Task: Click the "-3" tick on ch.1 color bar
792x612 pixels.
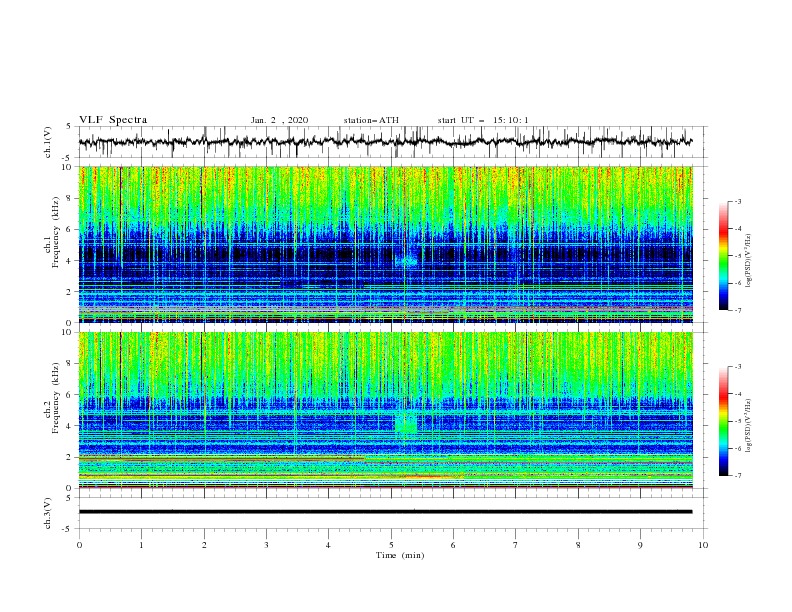Action: pyautogui.click(x=737, y=201)
